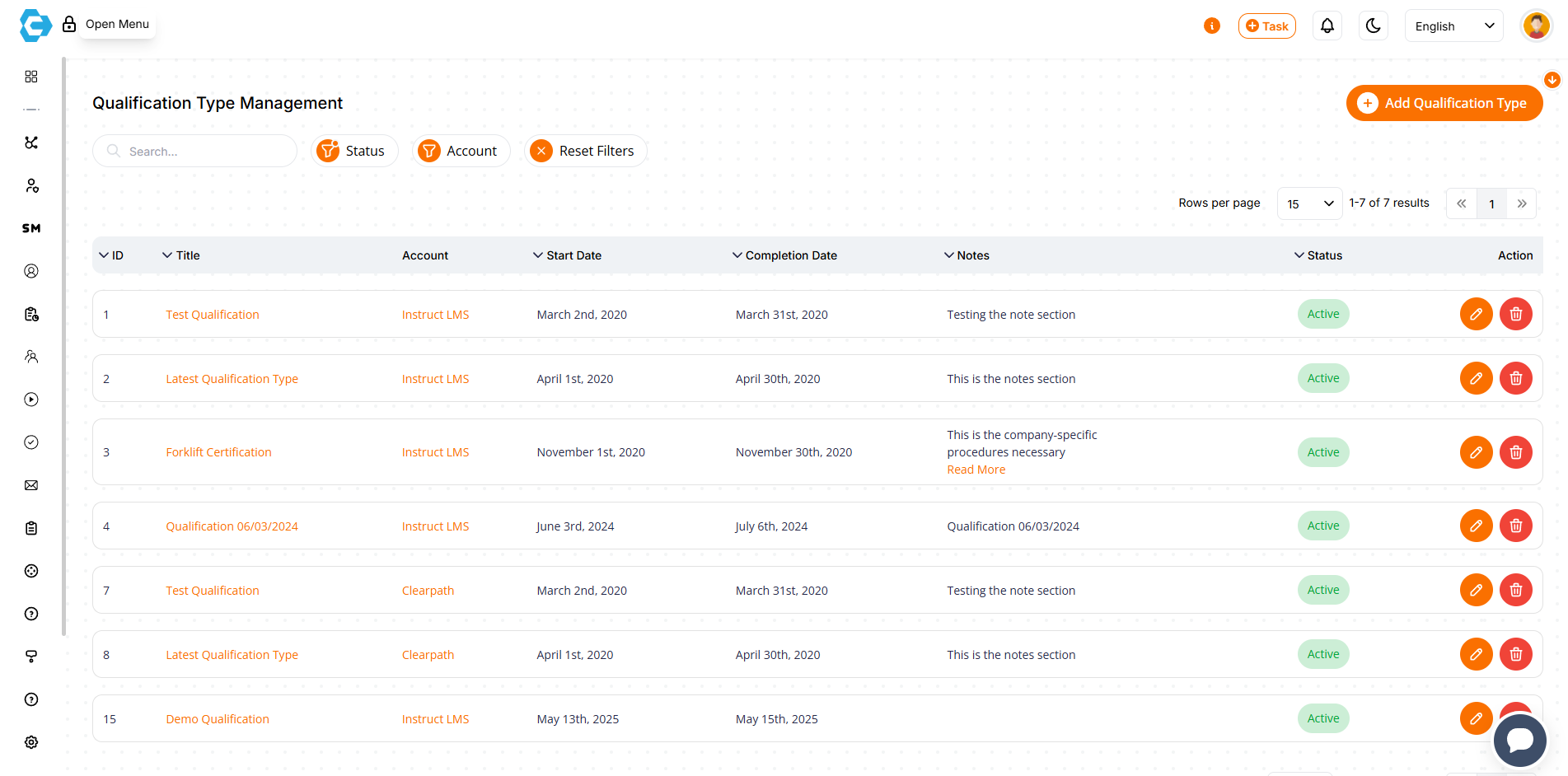Delete the Latest Qualification Type row with ID 8
Screen dimensions: 1568x776
1516,654
